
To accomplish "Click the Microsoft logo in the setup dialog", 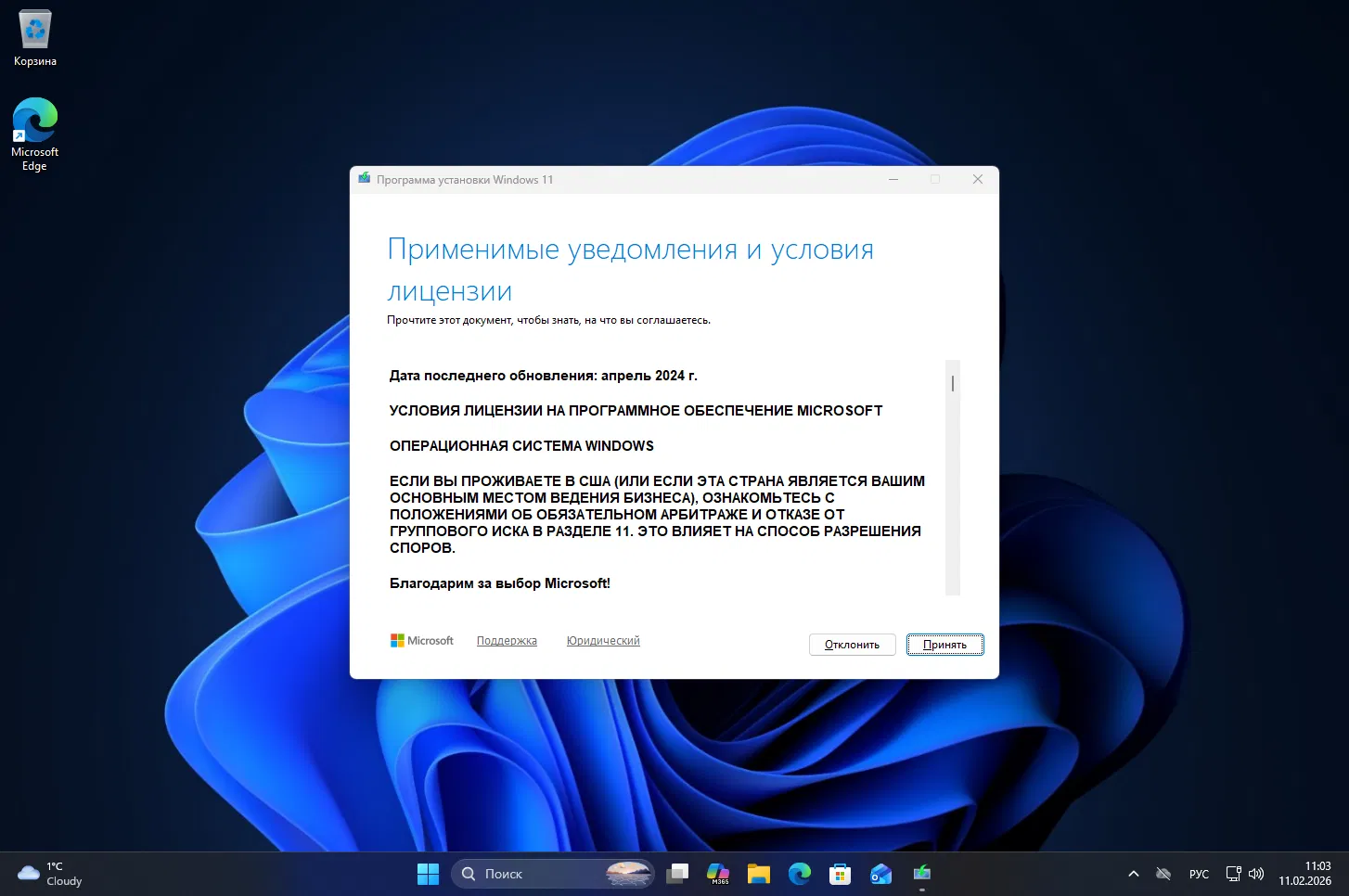I will (x=422, y=641).
